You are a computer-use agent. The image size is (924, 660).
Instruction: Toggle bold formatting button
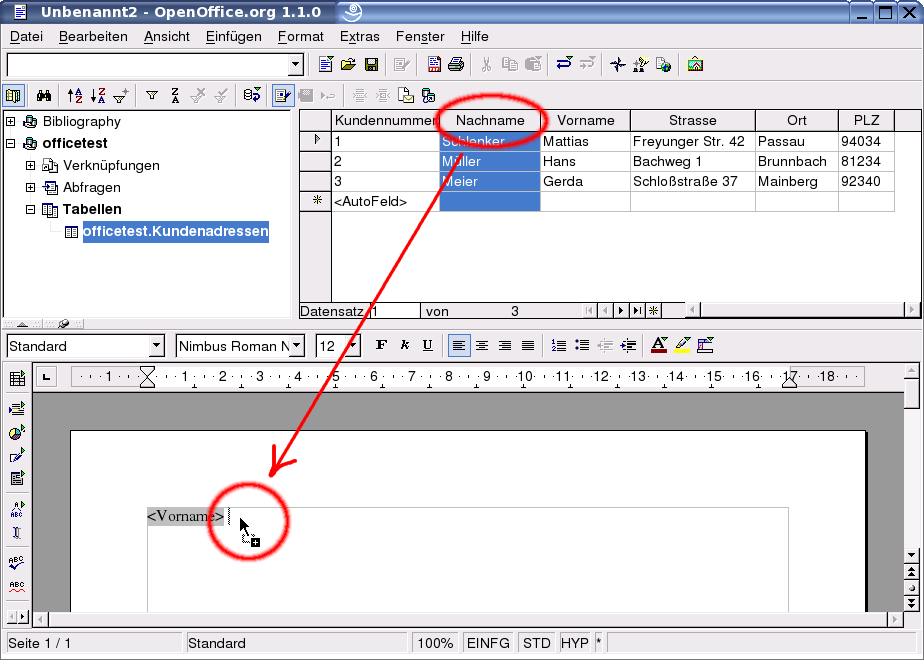381,346
